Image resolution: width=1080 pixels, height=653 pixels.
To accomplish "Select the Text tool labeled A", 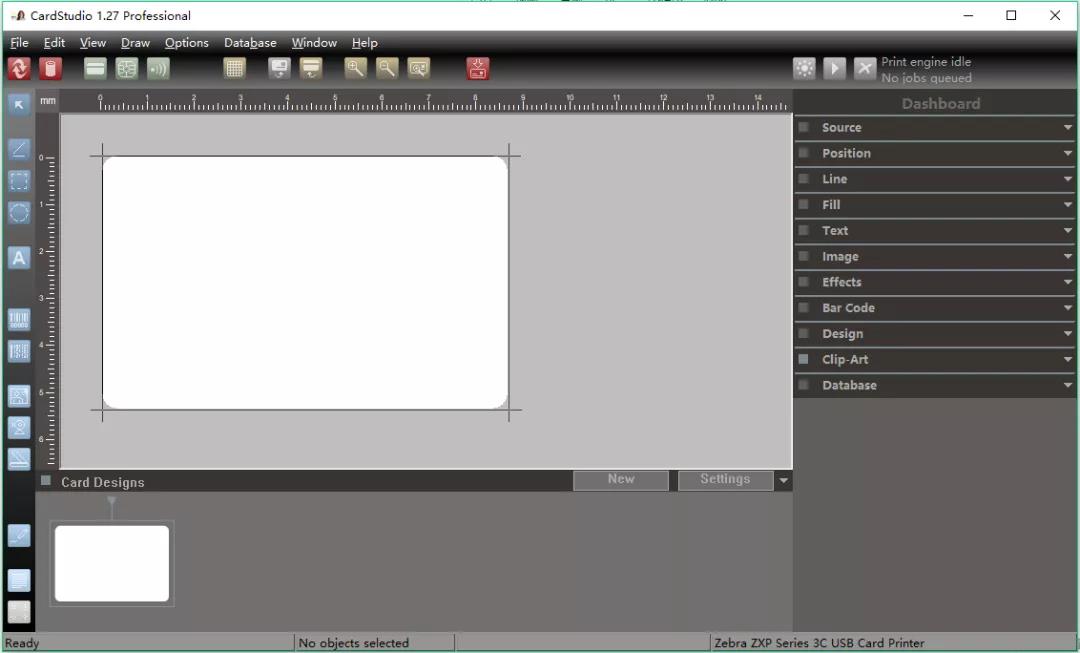I will (19, 258).
